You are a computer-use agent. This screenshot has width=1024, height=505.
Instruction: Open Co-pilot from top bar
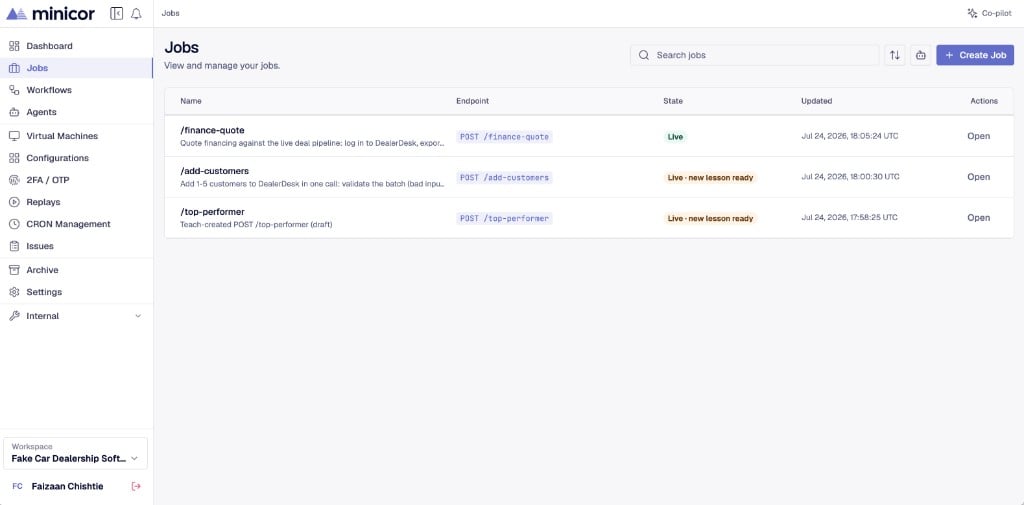tap(989, 13)
